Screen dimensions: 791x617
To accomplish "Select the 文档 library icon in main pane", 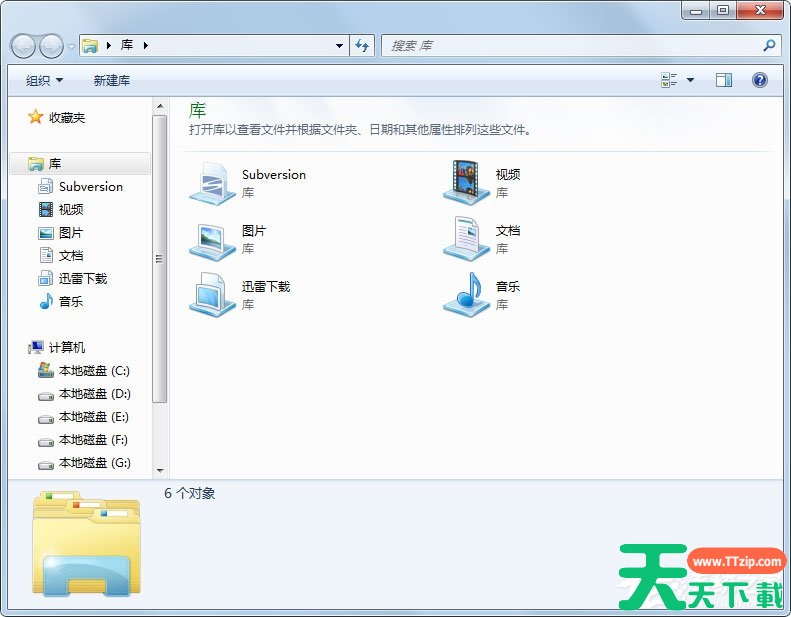I will pyautogui.click(x=466, y=239).
